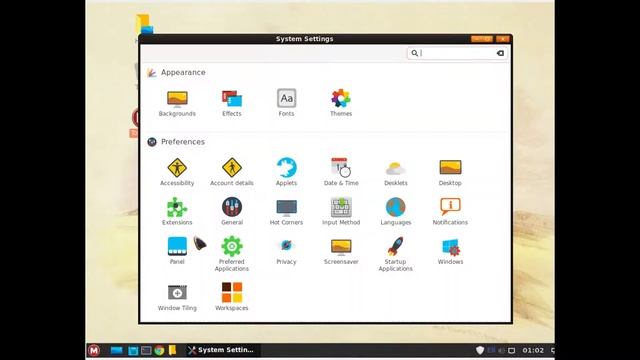Open General preferences
640x360 pixels.
coord(232,211)
